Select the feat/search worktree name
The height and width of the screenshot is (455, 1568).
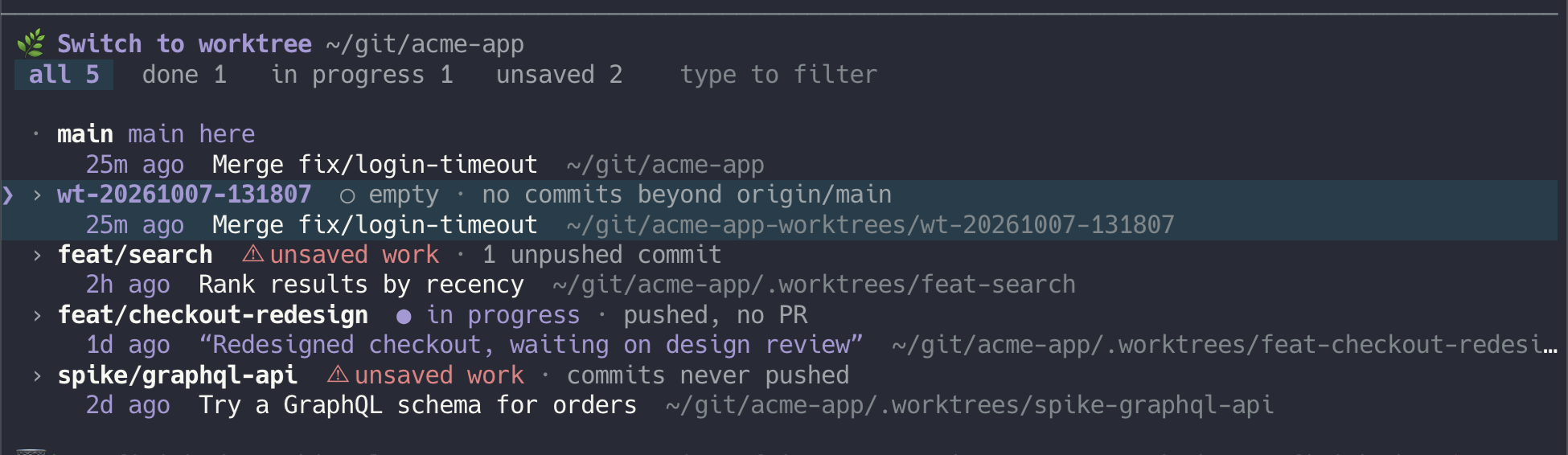pyautogui.click(x=135, y=255)
